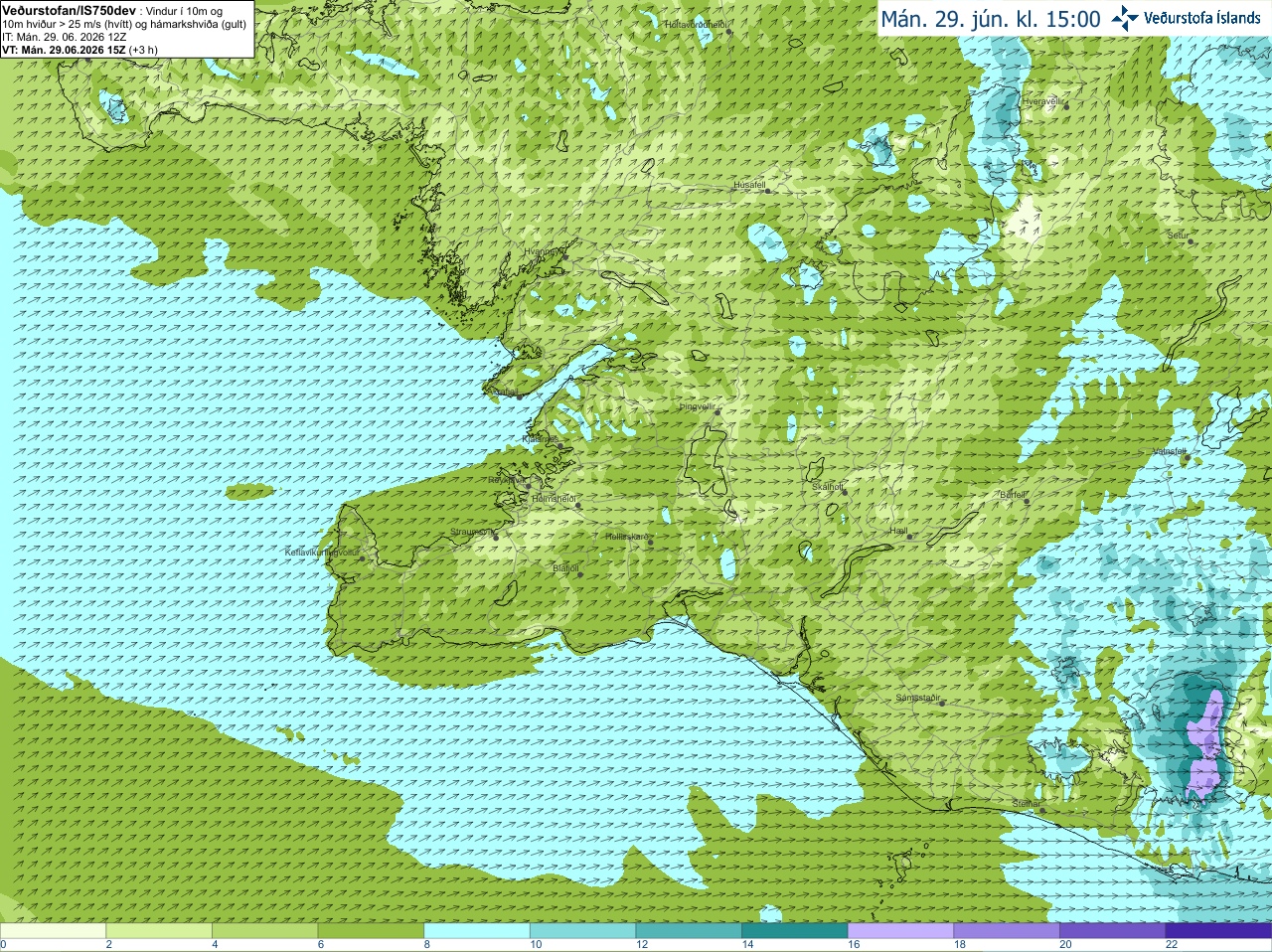Click the Hveravellir station dot
1272x952 pixels.
pos(1066,105)
